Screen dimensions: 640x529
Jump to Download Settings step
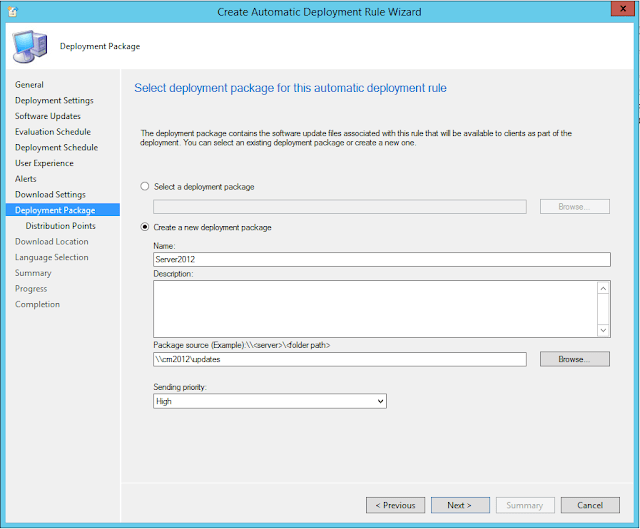(x=50, y=194)
